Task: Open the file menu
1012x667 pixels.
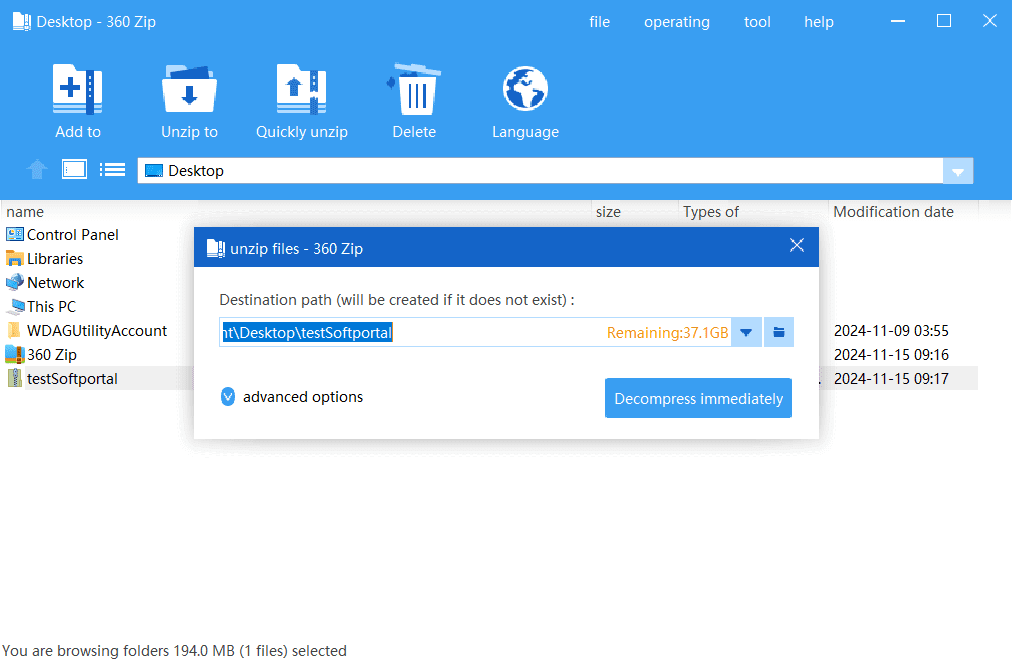Action: pyautogui.click(x=600, y=22)
